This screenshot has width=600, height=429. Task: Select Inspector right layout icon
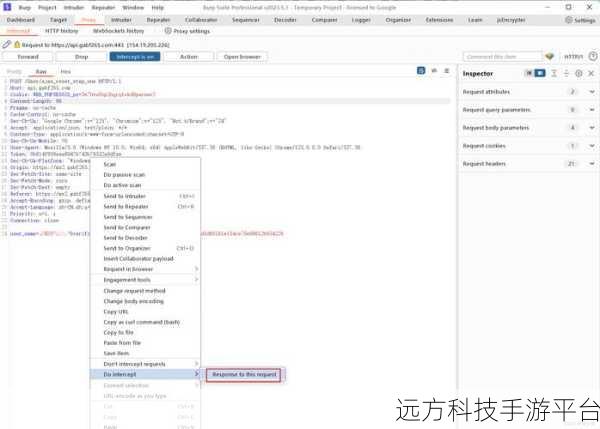tap(540, 73)
